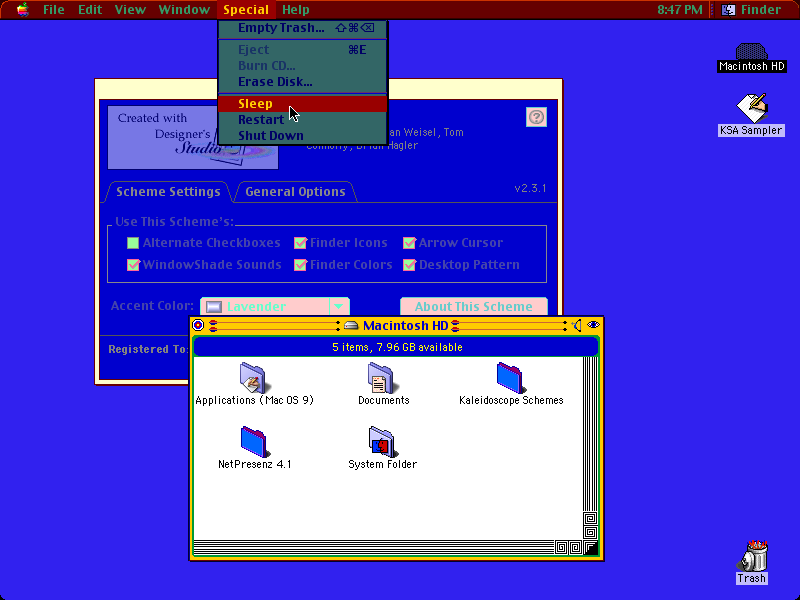
Task: Click the zoom box in Macintosh HD title bar
Action: tap(577, 325)
